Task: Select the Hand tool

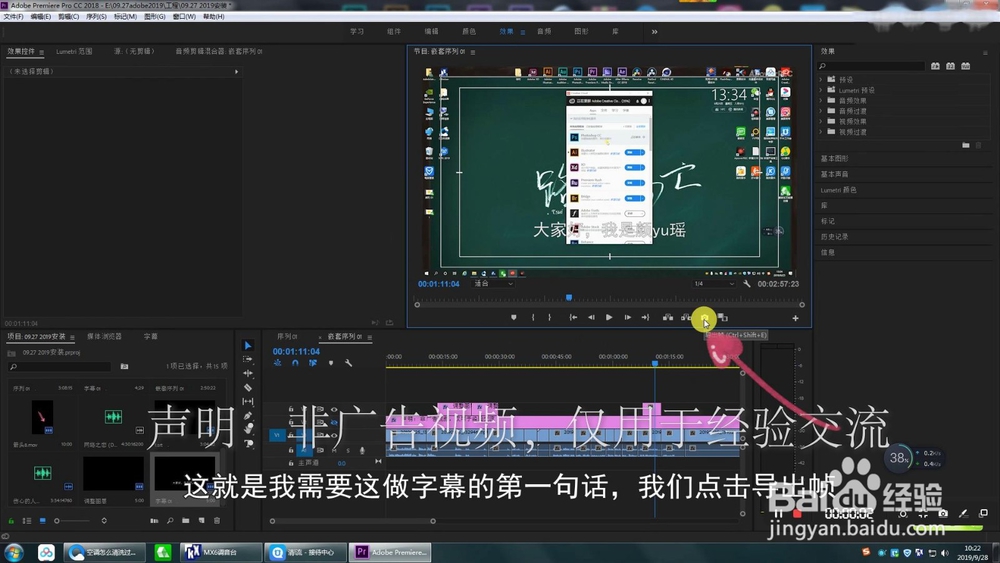Action: tap(248, 429)
